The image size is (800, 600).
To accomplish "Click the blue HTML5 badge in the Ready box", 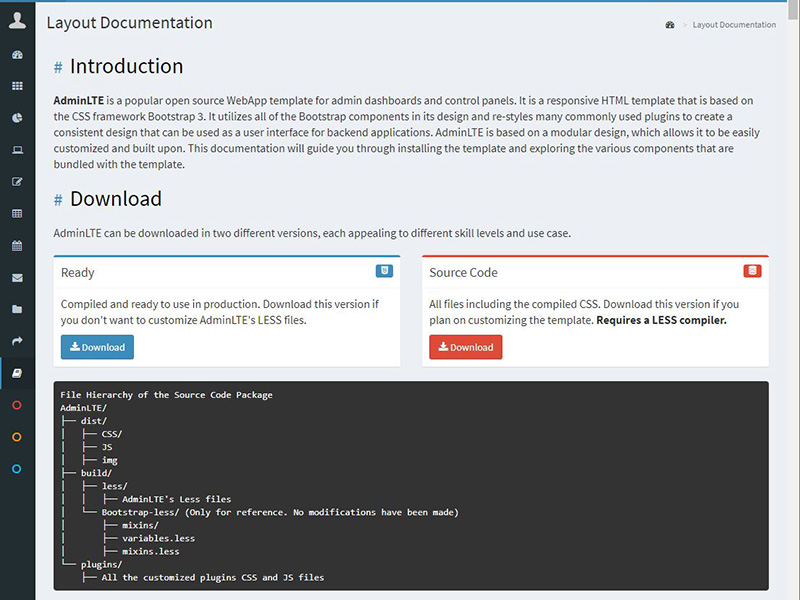I will pos(384,271).
